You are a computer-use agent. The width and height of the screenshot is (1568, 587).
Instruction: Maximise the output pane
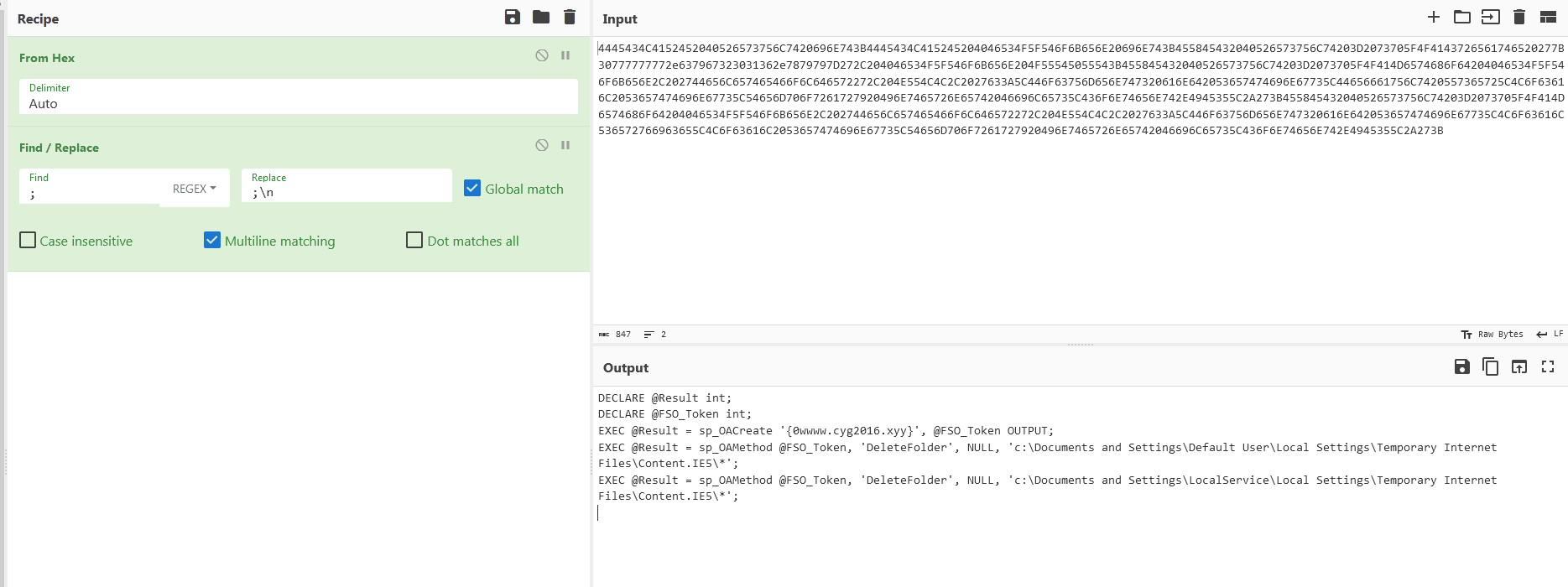1548,366
